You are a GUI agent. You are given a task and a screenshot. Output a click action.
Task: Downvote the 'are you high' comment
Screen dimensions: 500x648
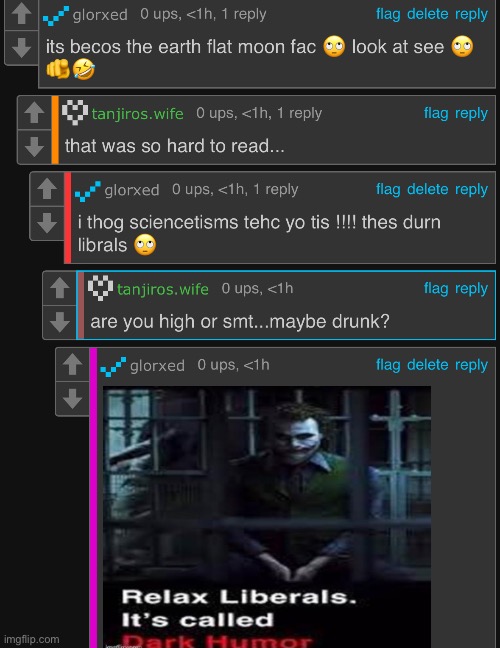(60, 322)
